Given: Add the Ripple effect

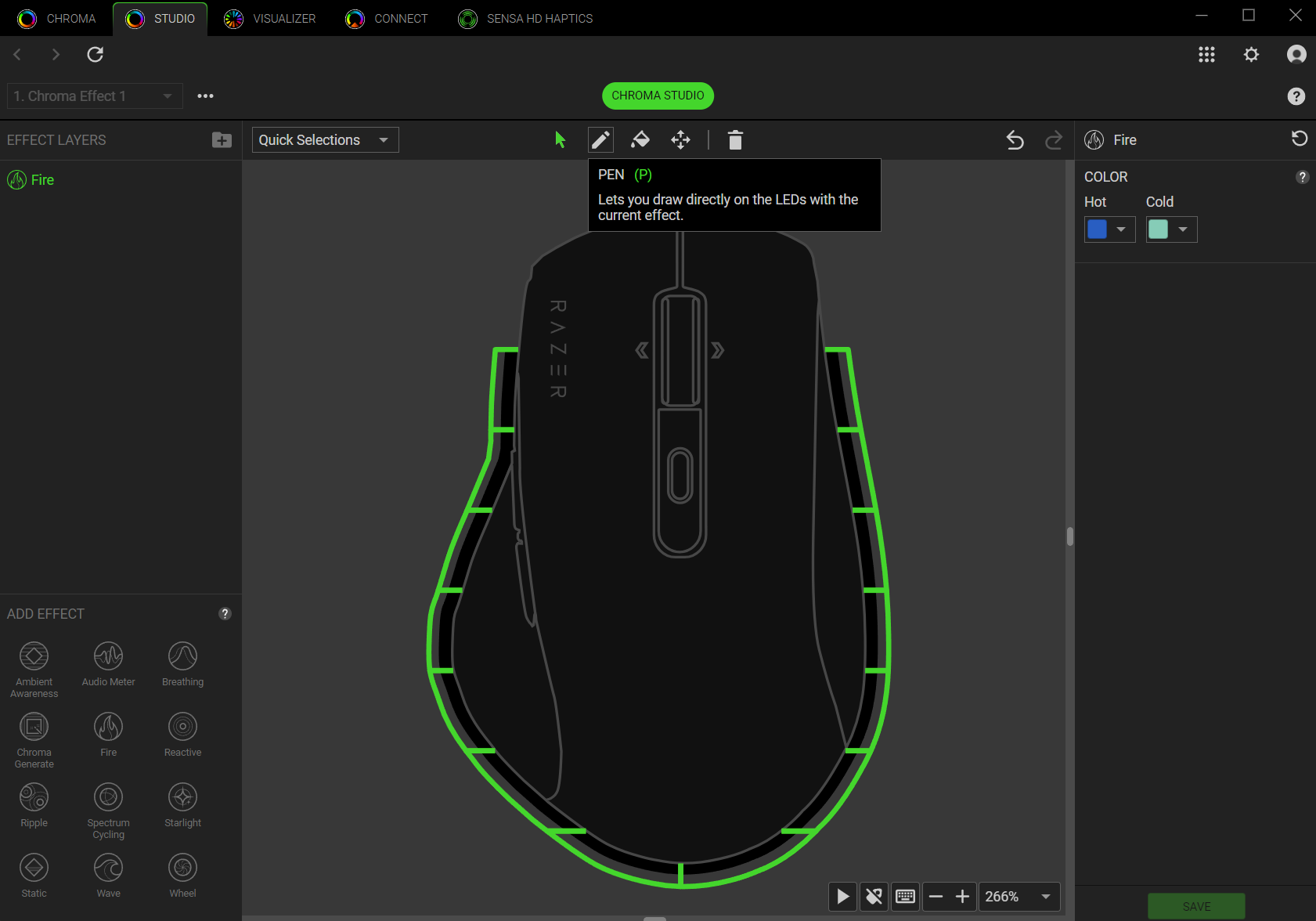Looking at the screenshot, I should (34, 805).
